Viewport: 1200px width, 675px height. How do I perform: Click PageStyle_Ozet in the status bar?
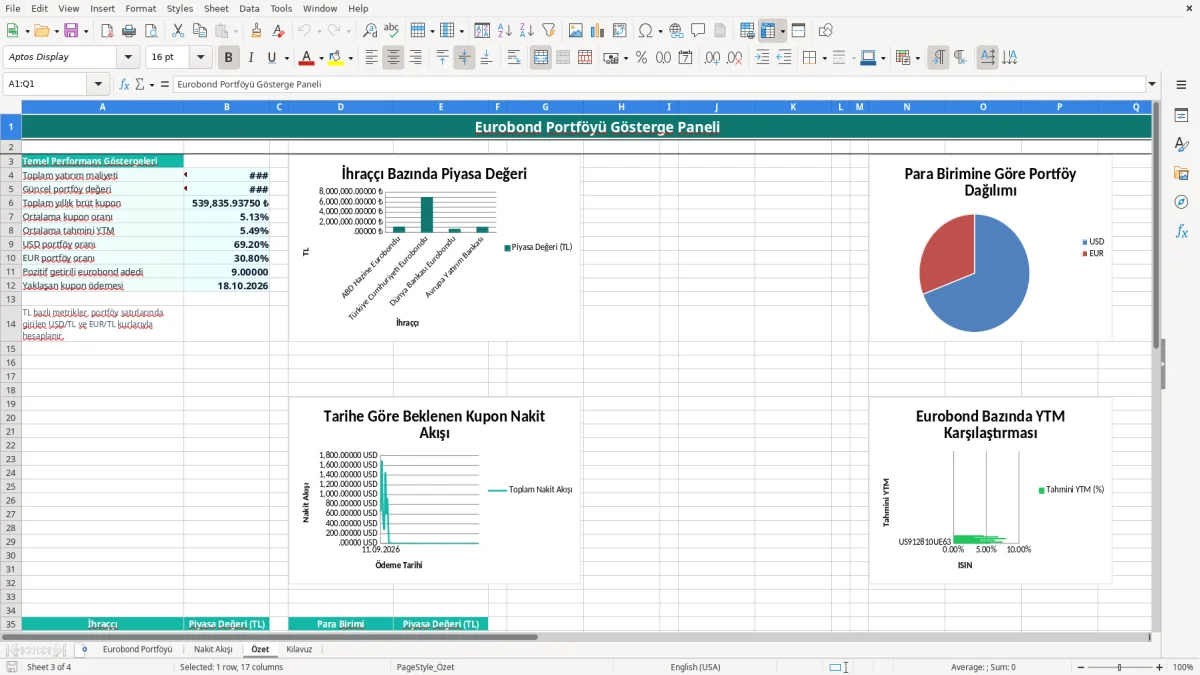coord(425,667)
